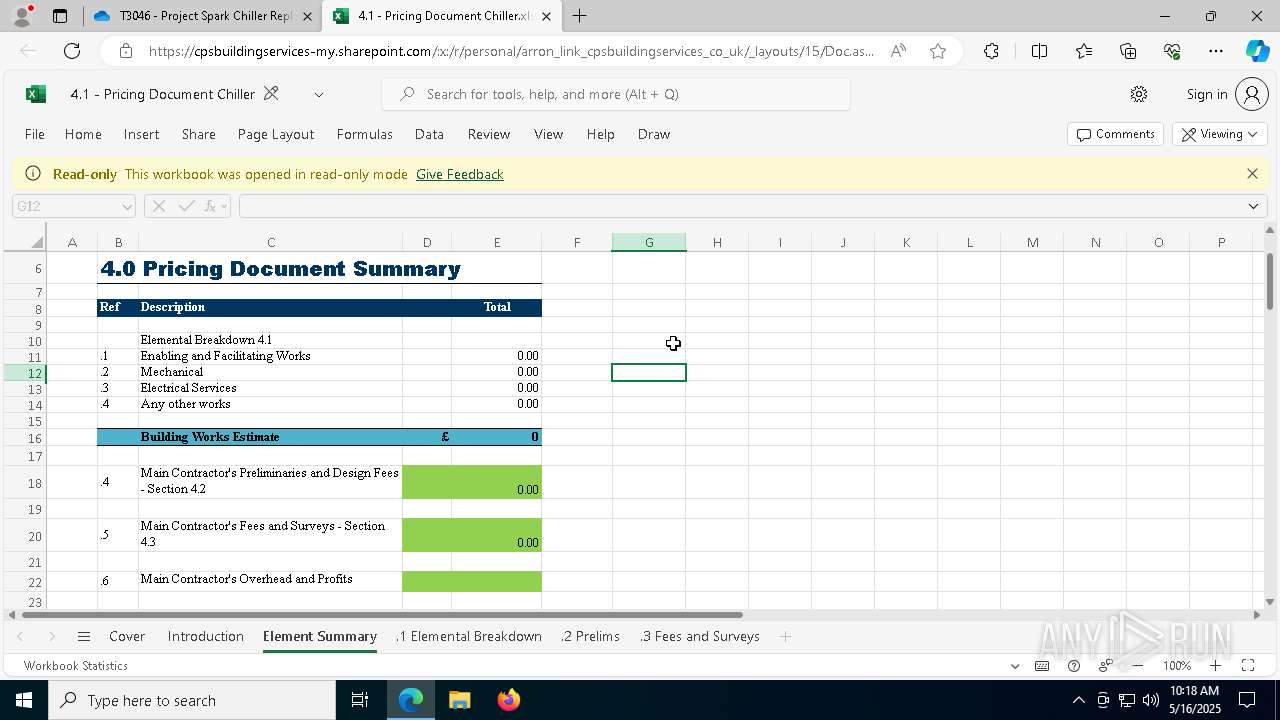Screen dimensions: 1280x720
Task: Click the insert function fx icon
Action: [x=211, y=206]
